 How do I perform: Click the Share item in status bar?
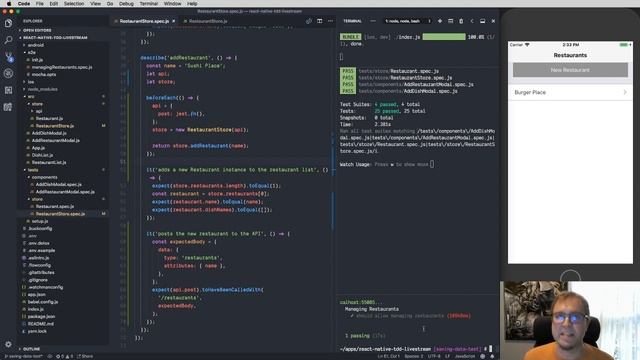tap(85, 356)
